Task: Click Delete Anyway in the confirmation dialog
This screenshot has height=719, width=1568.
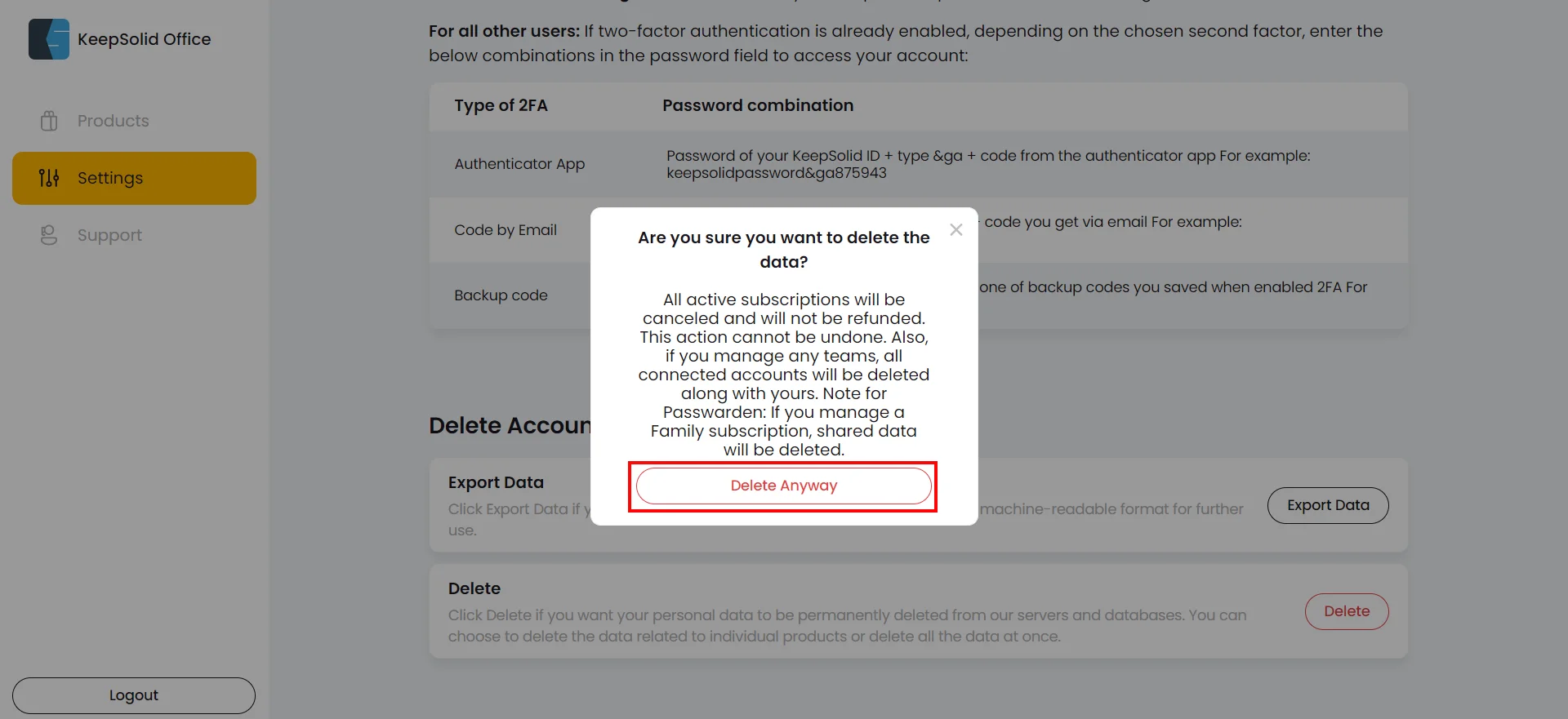Action: click(x=783, y=486)
